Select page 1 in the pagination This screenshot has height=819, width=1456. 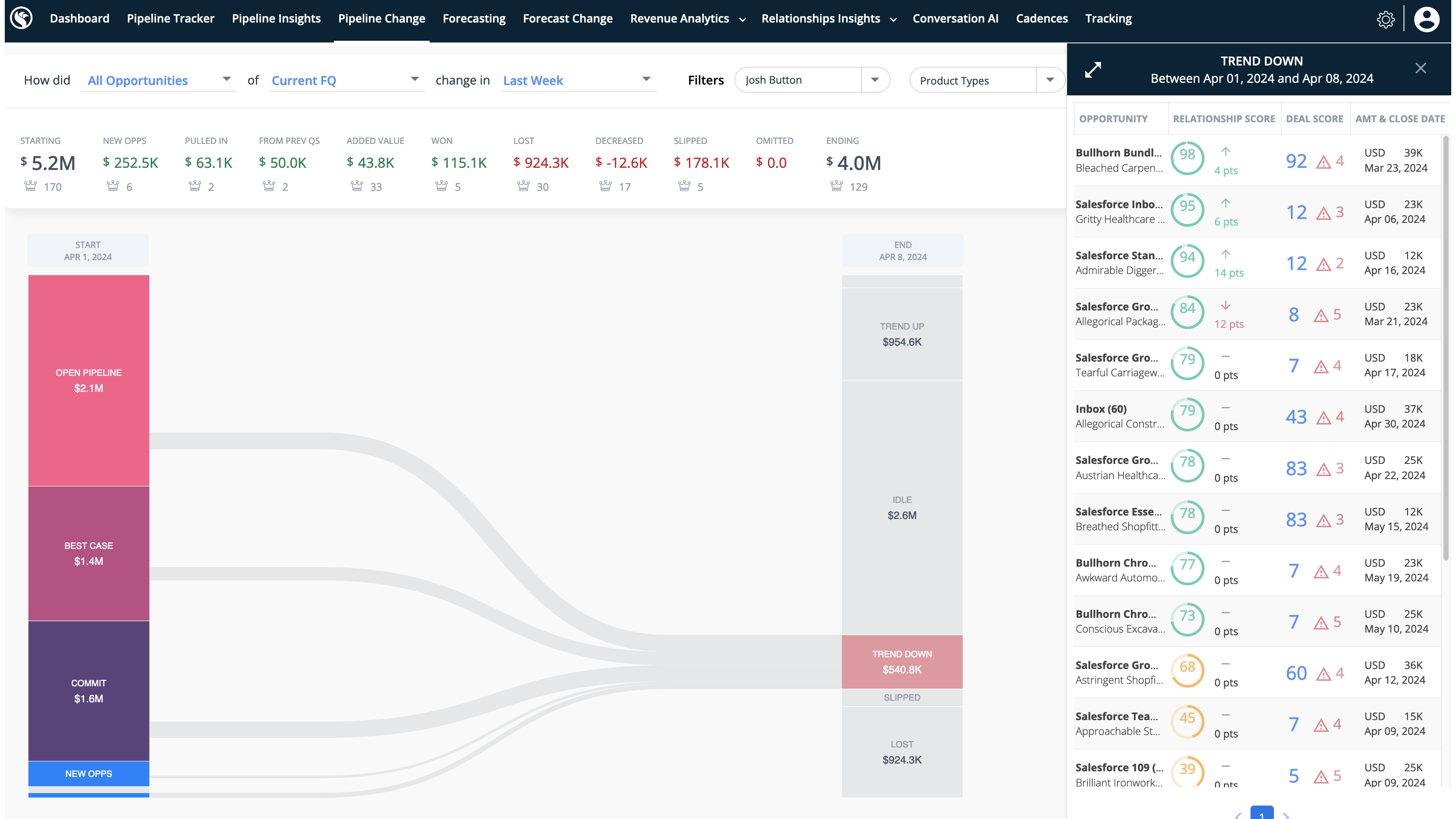tap(1262, 816)
